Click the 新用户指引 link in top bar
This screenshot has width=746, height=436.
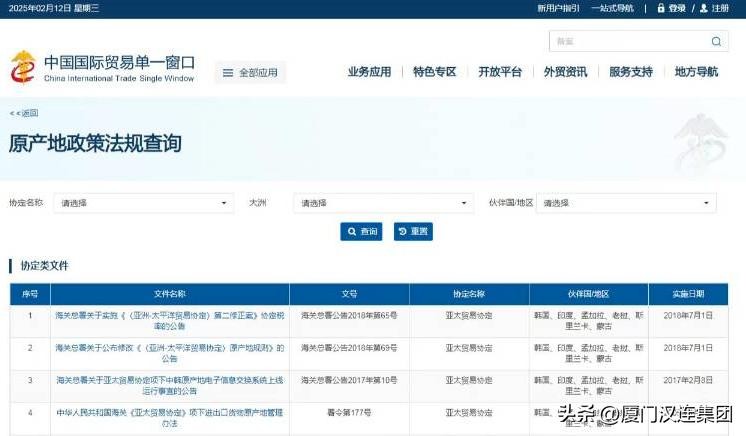point(557,8)
